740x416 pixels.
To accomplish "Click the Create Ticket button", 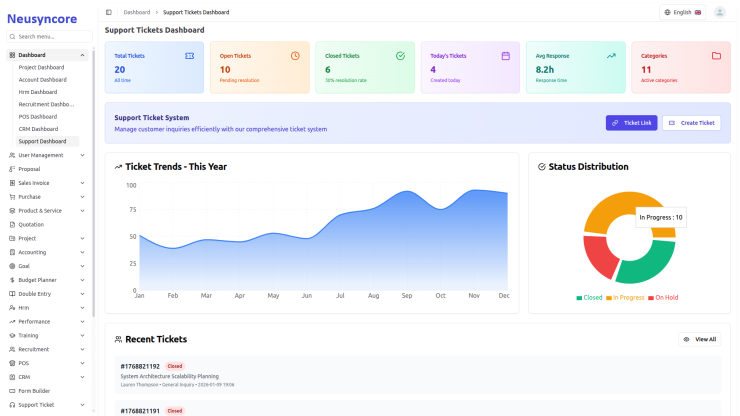I will tap(691, 123).
